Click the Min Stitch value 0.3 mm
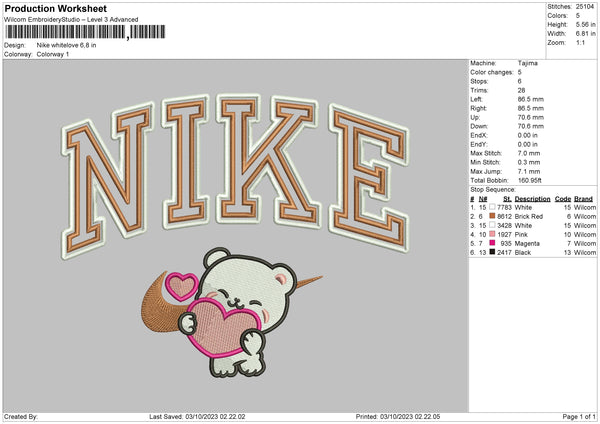Viewport: 600px width, 424px height. (529, 162)
